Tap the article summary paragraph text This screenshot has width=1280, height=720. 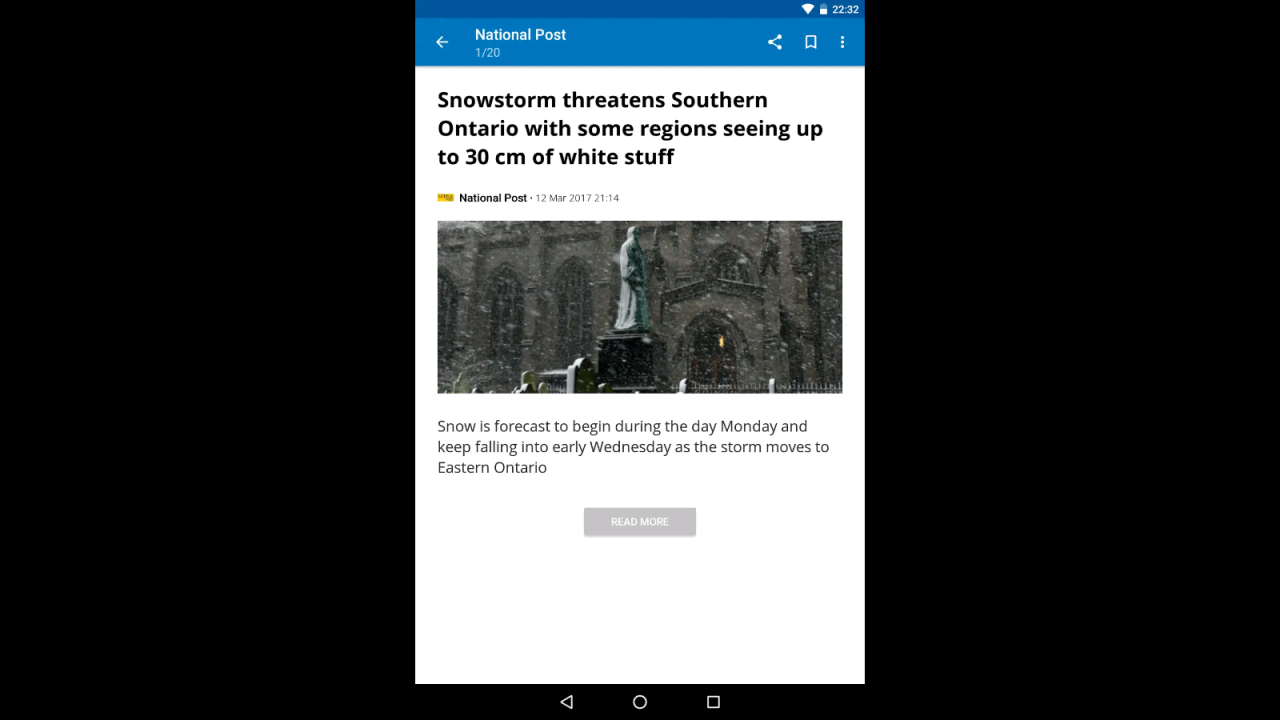point(633,447)
